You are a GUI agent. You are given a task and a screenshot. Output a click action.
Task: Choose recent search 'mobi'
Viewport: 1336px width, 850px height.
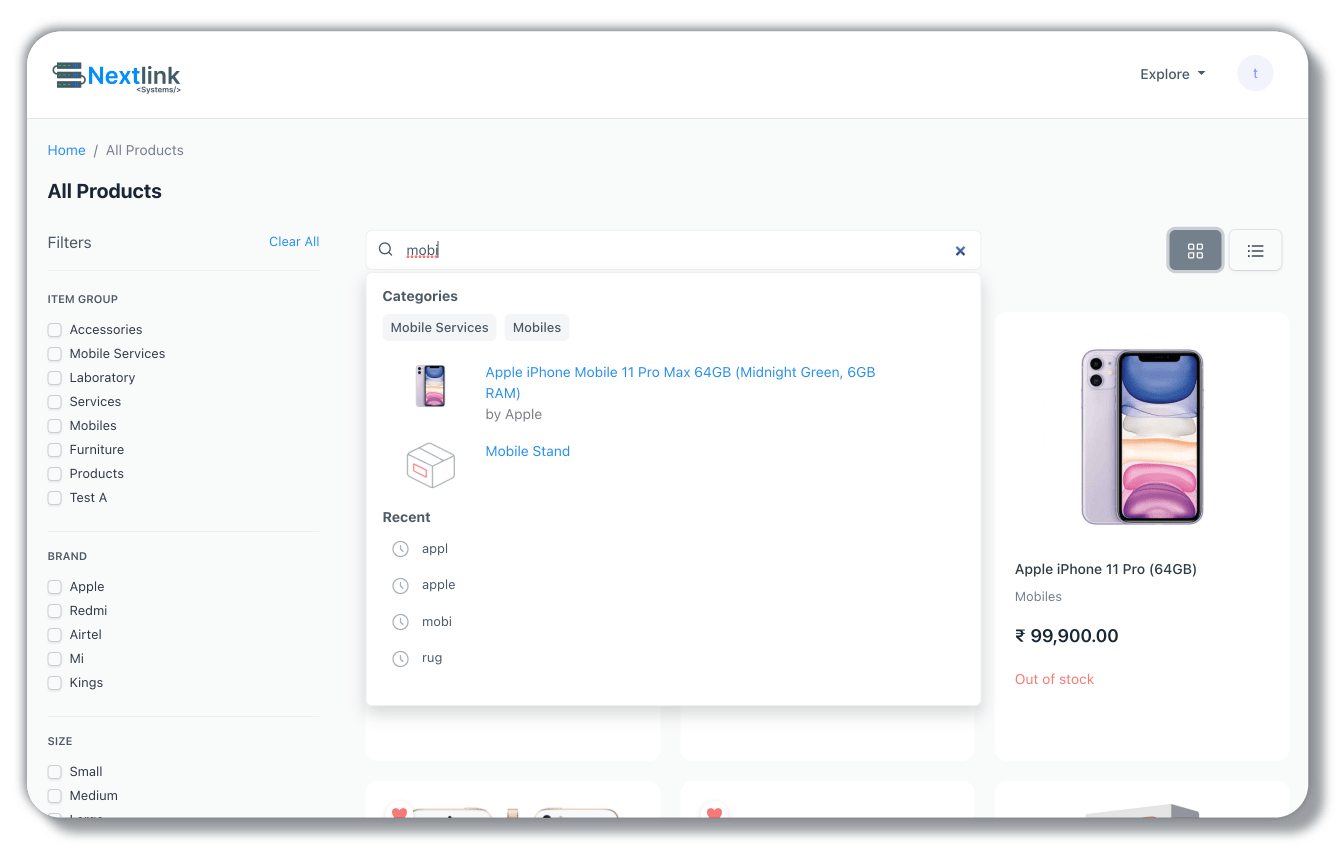[437, 622]
